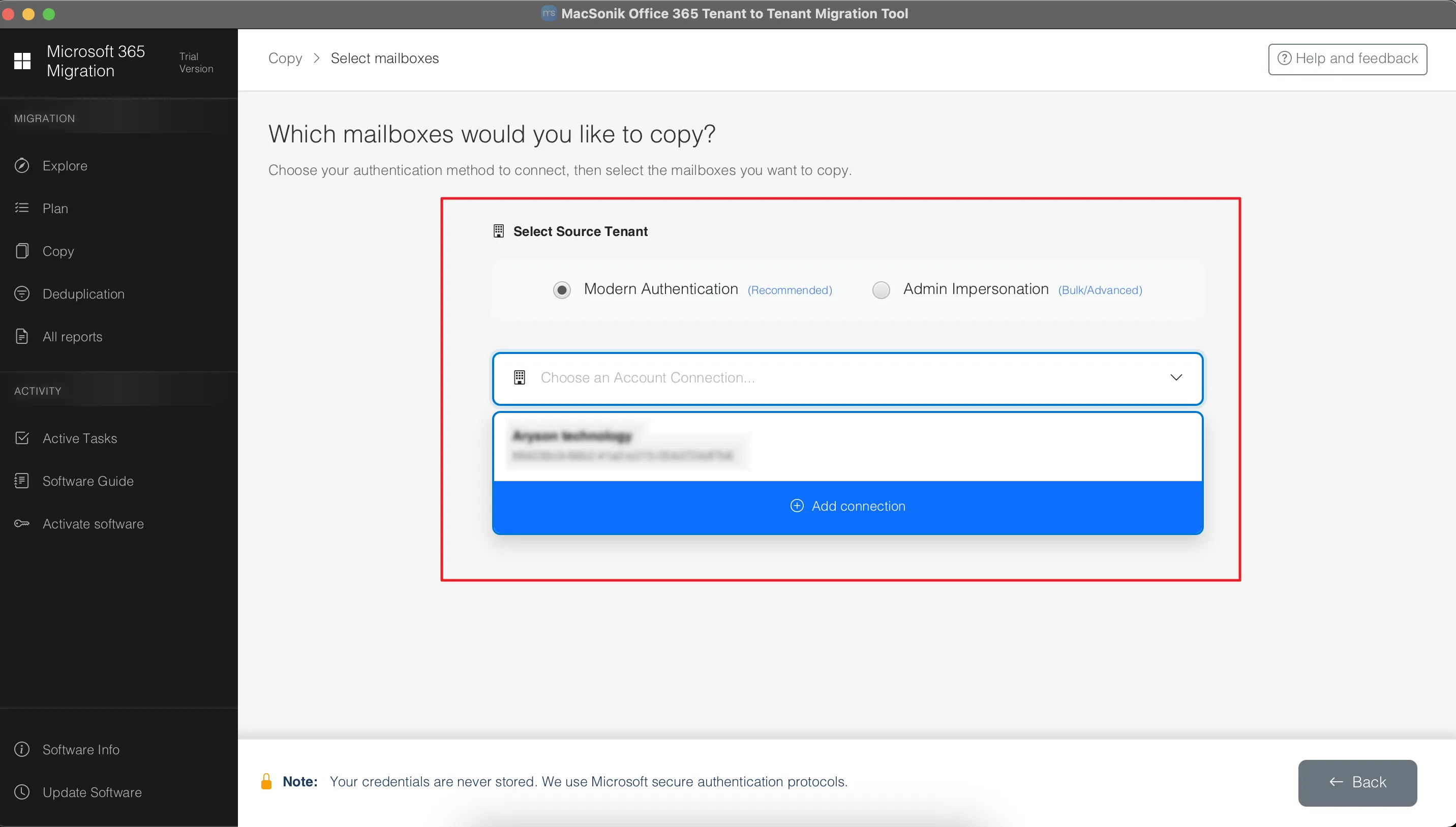The height and width of the screenshot is (827, 1456).
Task: Go to the Plan page
Action: 118,208
